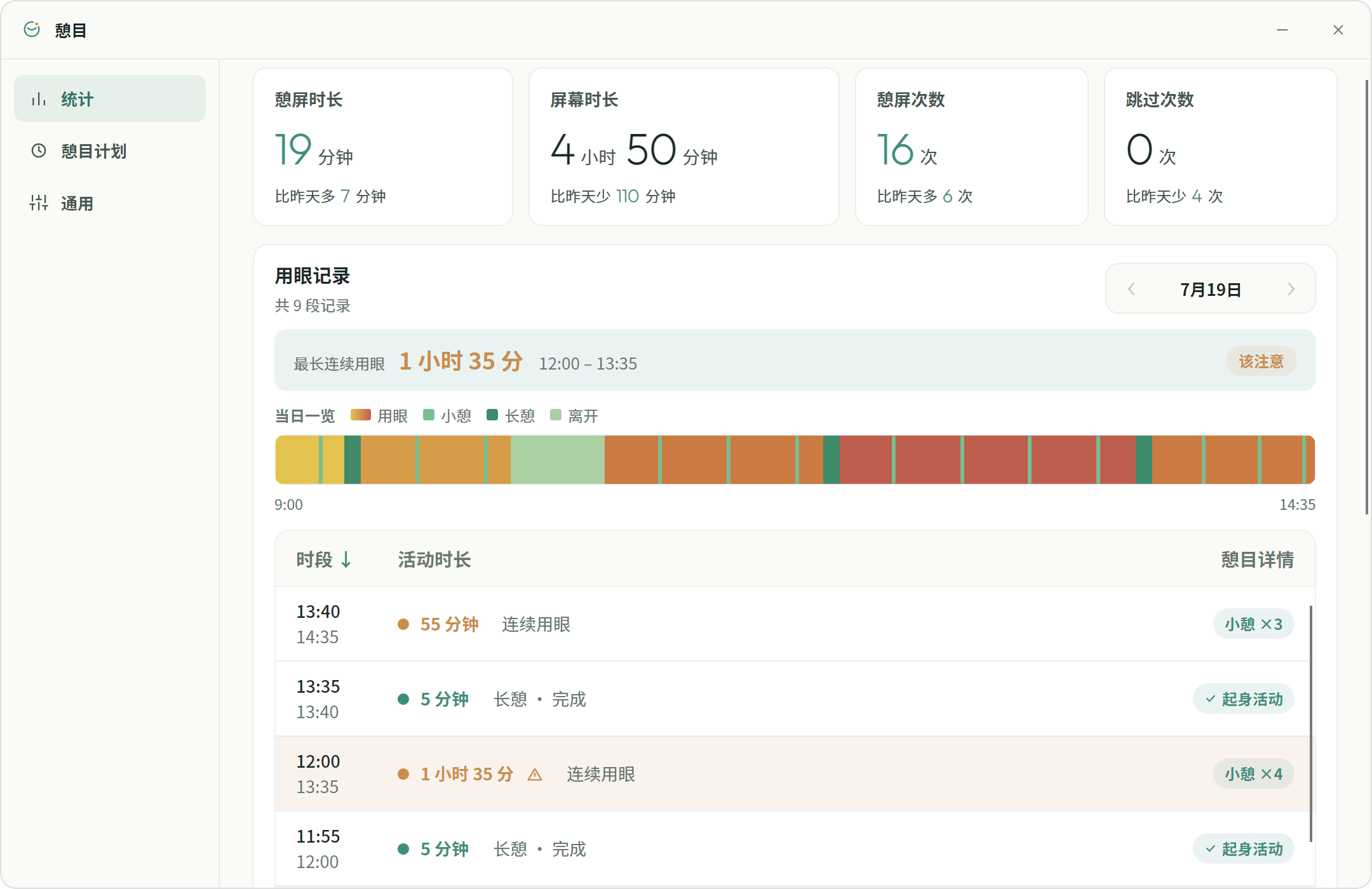
Task: Click the main page vertical scrollbar
Action: [x=1367, y=297]
